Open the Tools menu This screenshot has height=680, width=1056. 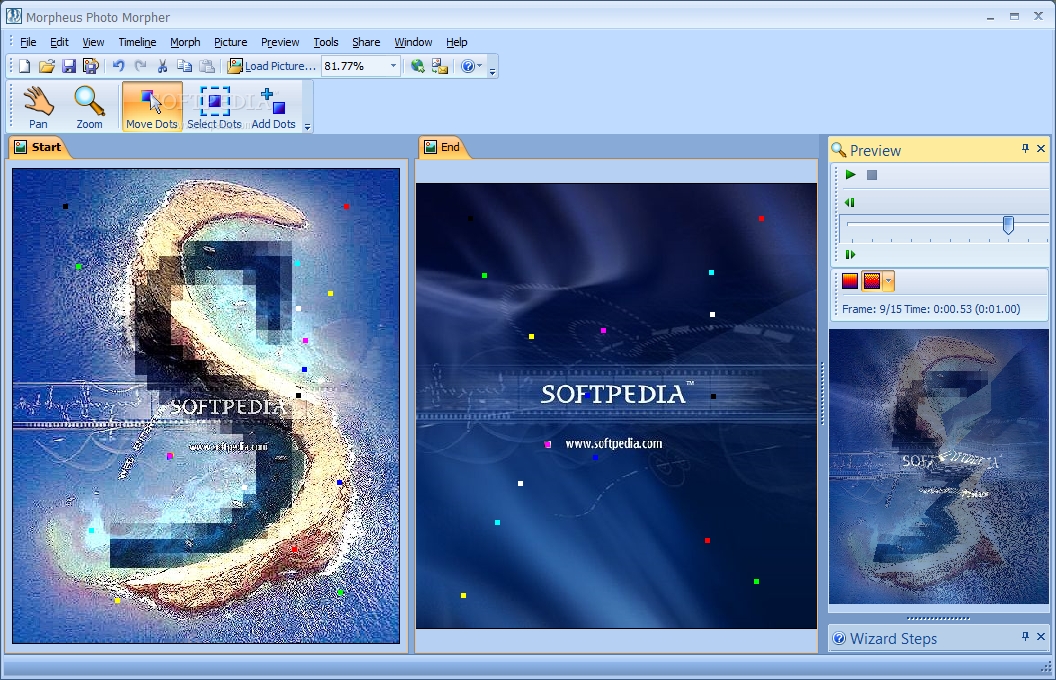click(x=326, y=42)
